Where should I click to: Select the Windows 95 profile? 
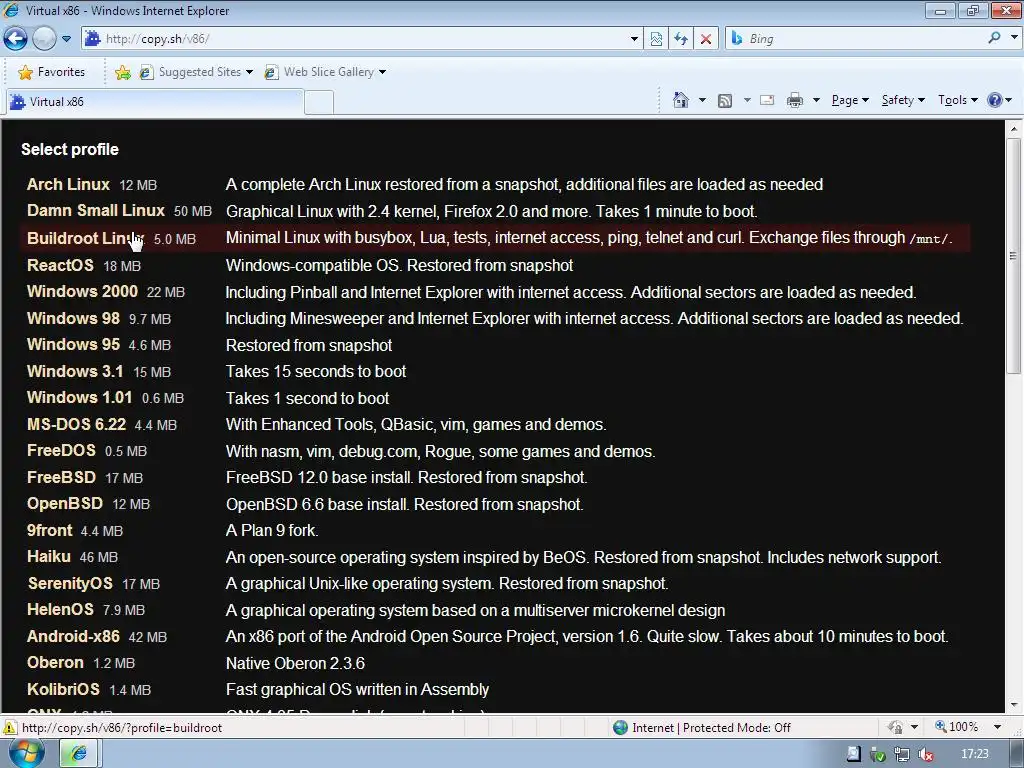[x=73, y=344]
